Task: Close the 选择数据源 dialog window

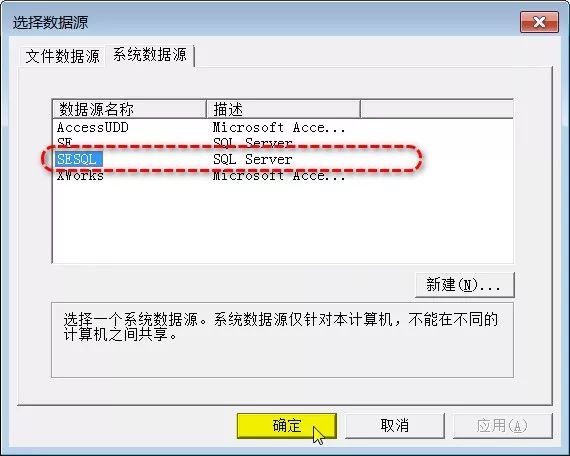Action: pyautogui.click(x=539, y=22)
